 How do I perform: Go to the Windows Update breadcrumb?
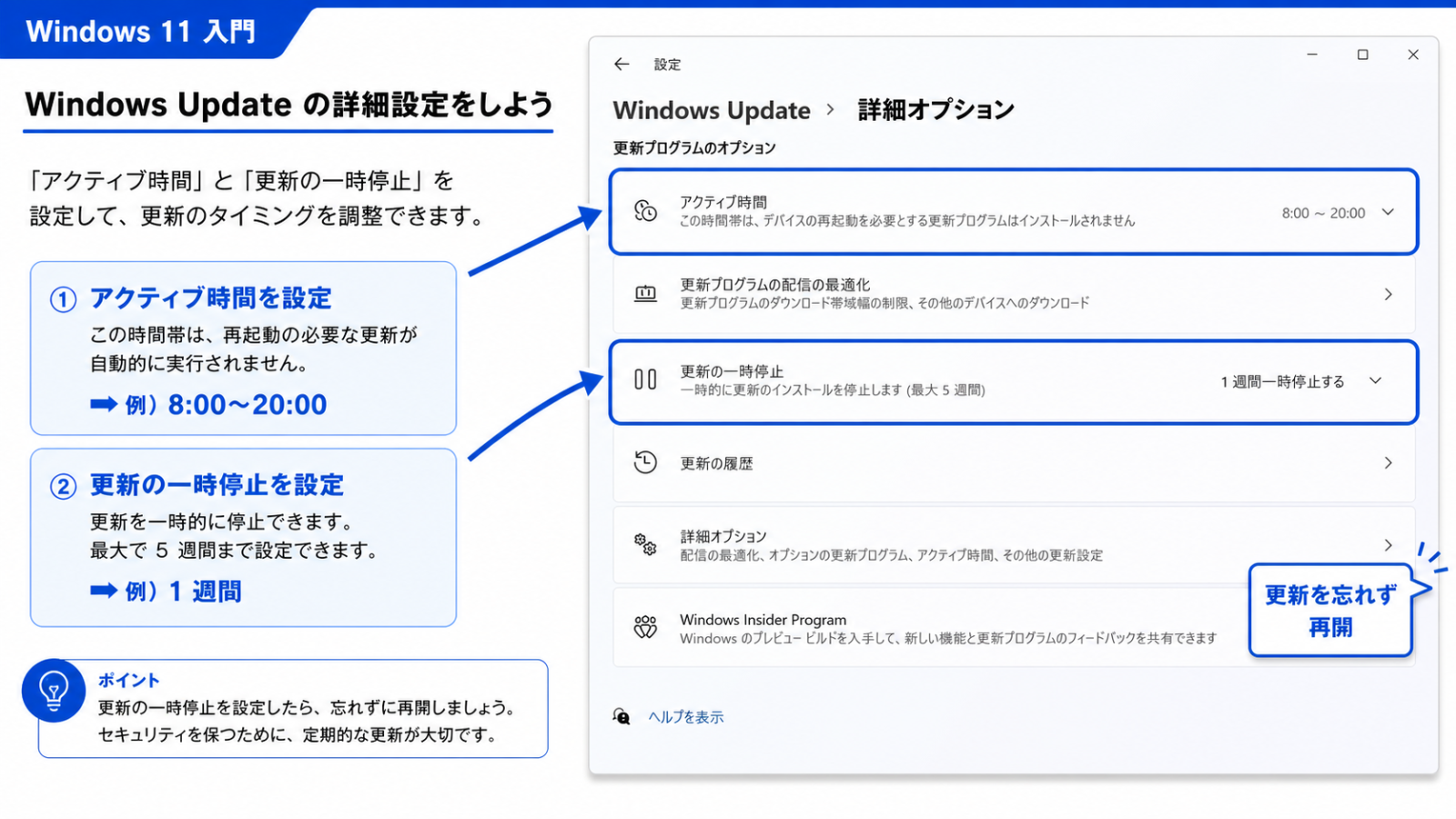coord(712,110)
